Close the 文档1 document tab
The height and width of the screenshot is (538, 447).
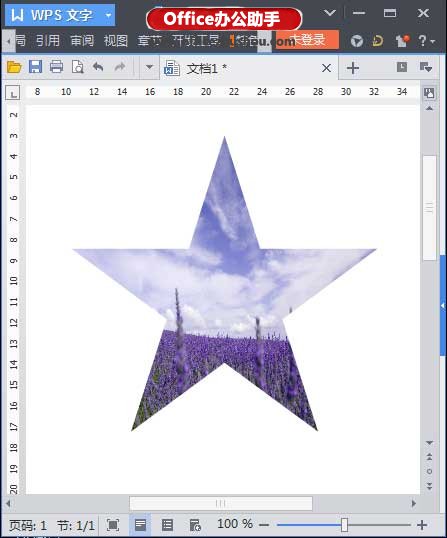click(x=327, y=68)
